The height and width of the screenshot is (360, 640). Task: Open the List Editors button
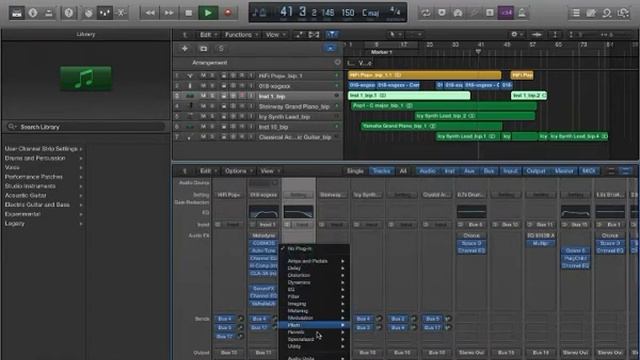coord(576,13)
